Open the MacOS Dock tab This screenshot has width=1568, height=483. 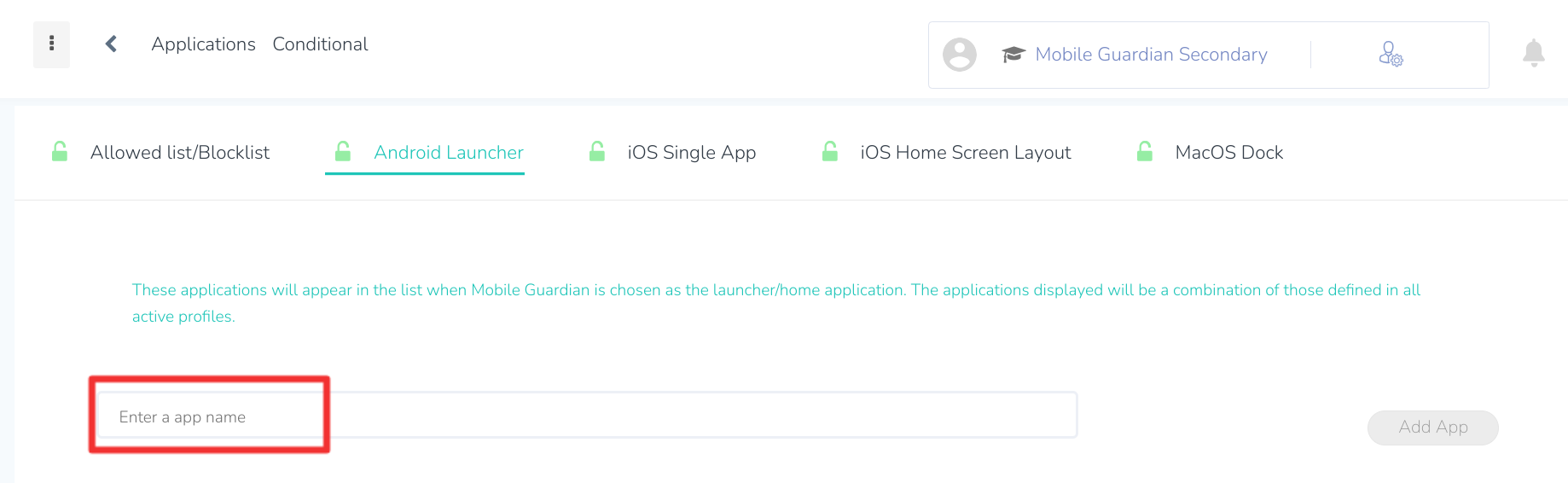pos(1229,153)
